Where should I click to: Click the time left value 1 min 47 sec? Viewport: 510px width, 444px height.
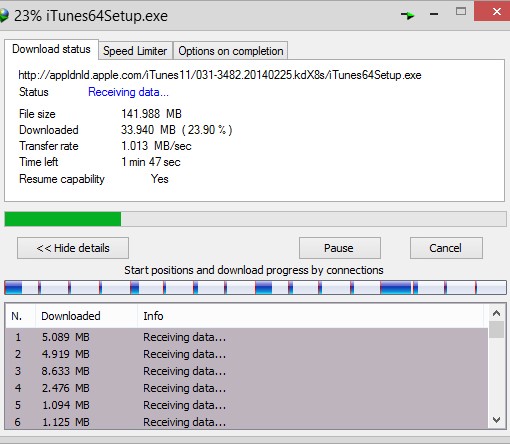click(151, 162)
